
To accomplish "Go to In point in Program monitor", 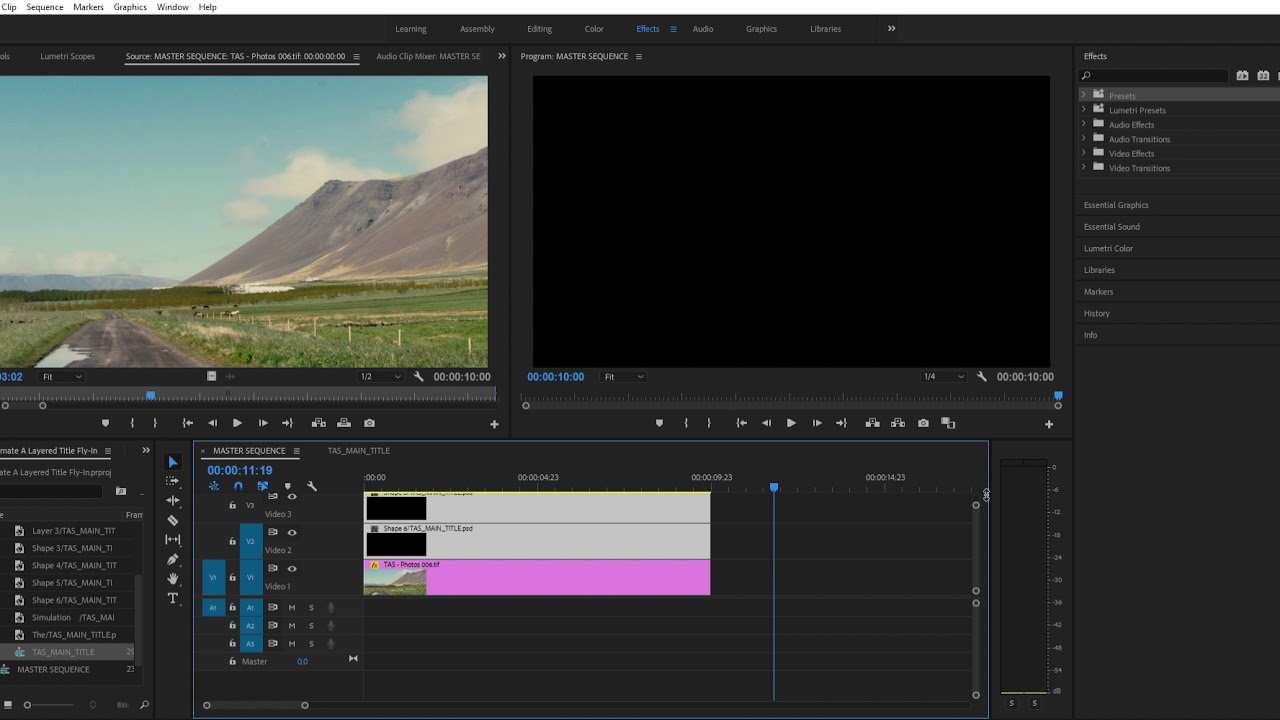I will pyautogui.click(x=741, y=423).
